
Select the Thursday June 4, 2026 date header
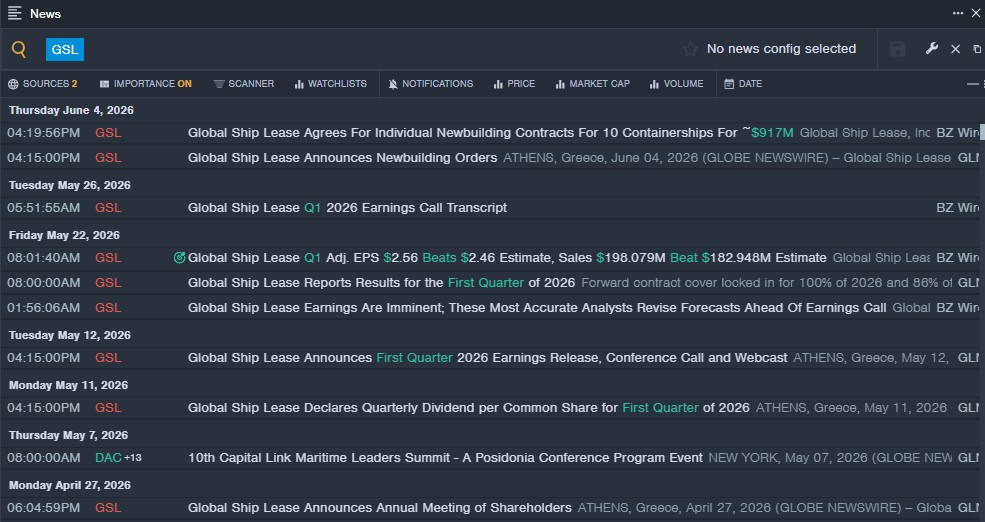[71, 110]
